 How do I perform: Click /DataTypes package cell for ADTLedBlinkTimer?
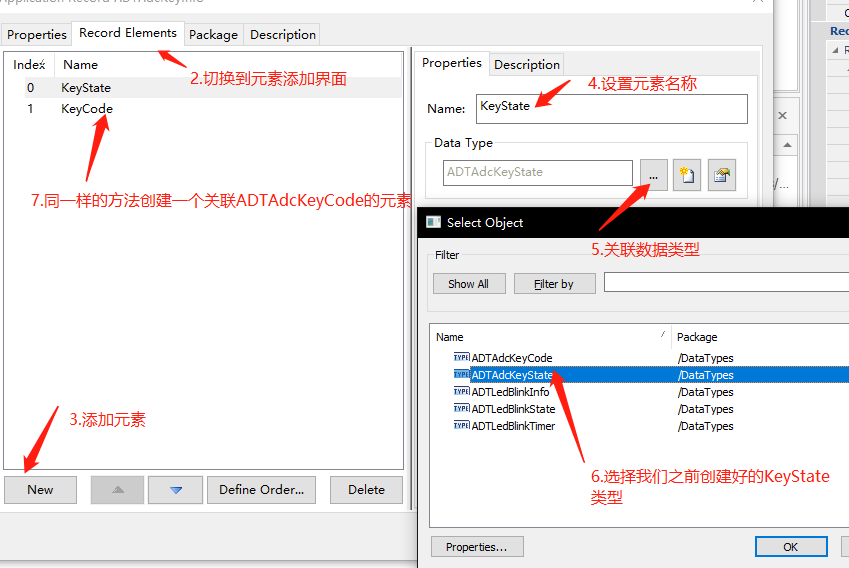(x=706, y=426)
